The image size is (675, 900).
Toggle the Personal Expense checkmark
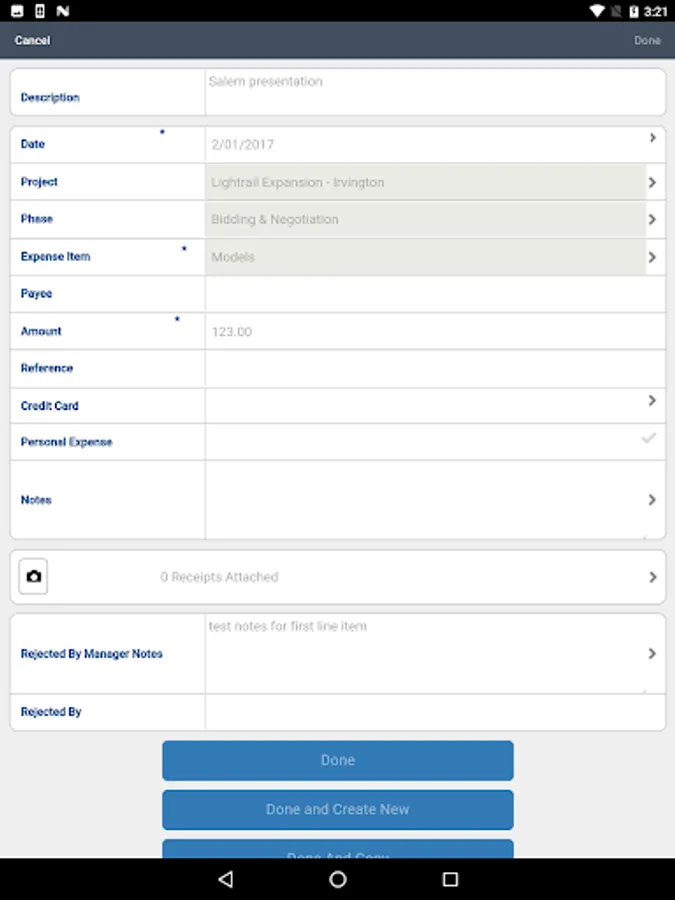pos(649,438)
